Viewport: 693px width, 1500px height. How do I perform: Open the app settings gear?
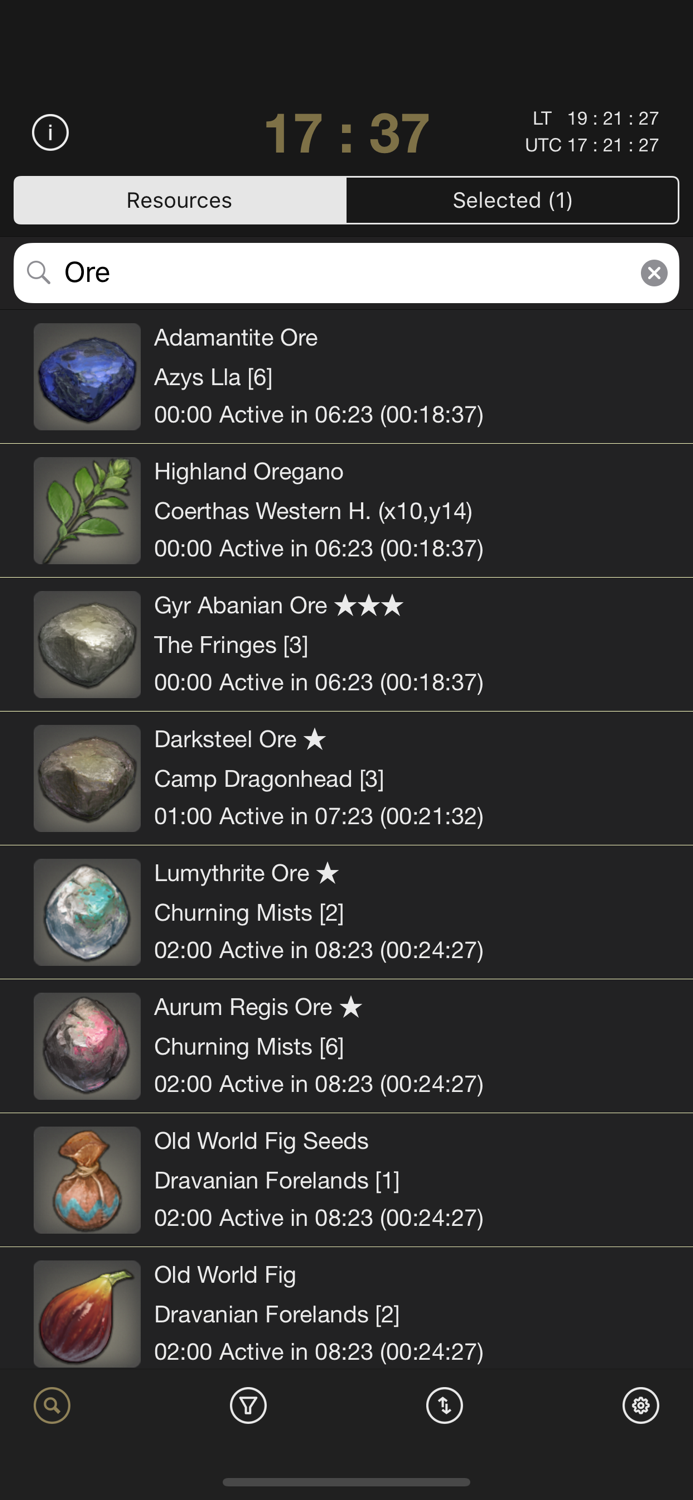[x=641, y=1405]
